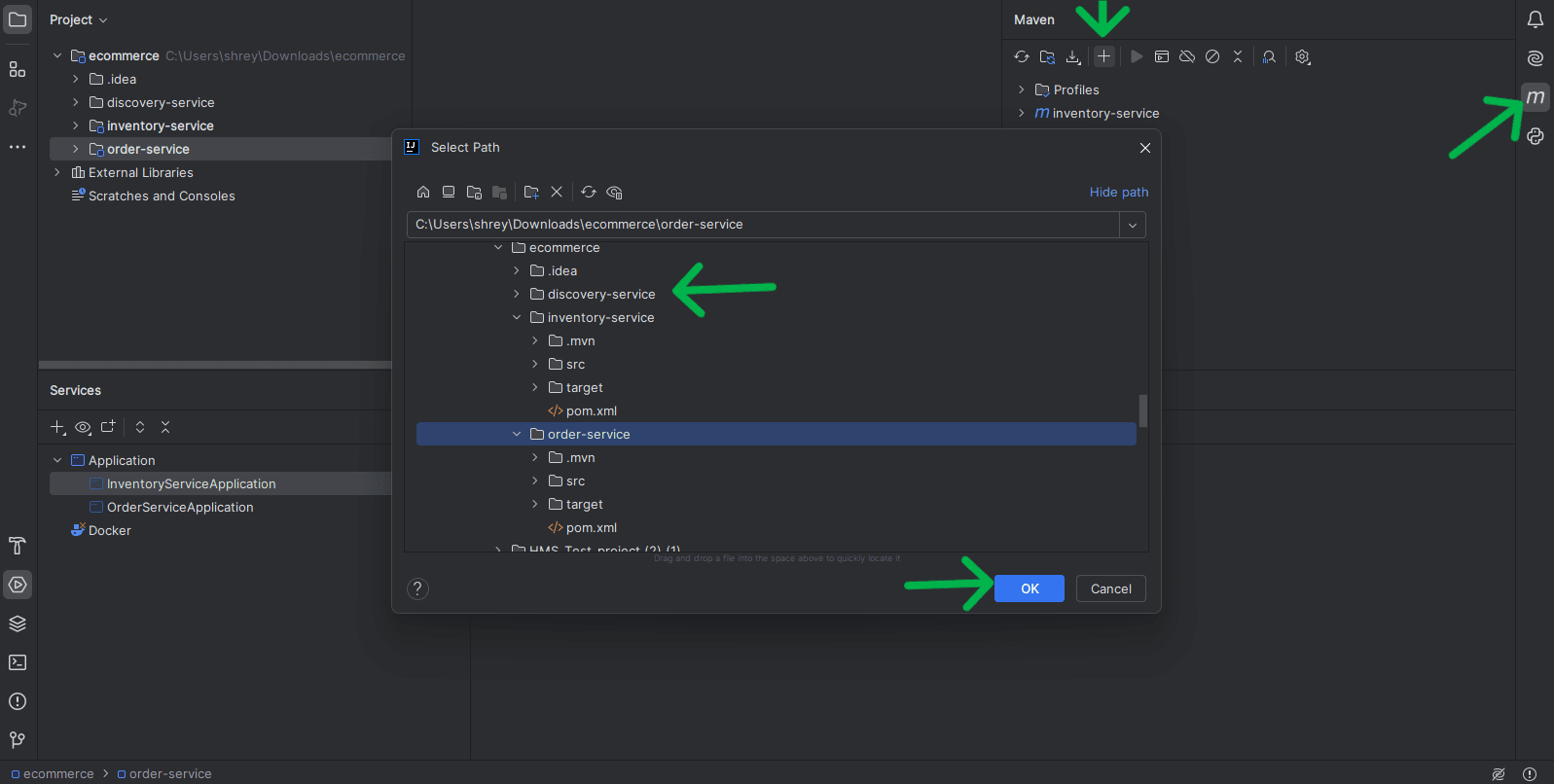Screen dimensions: 1554x784
Task: Select target folder under order-service in dialog
Action: click(x=576, y=504)
